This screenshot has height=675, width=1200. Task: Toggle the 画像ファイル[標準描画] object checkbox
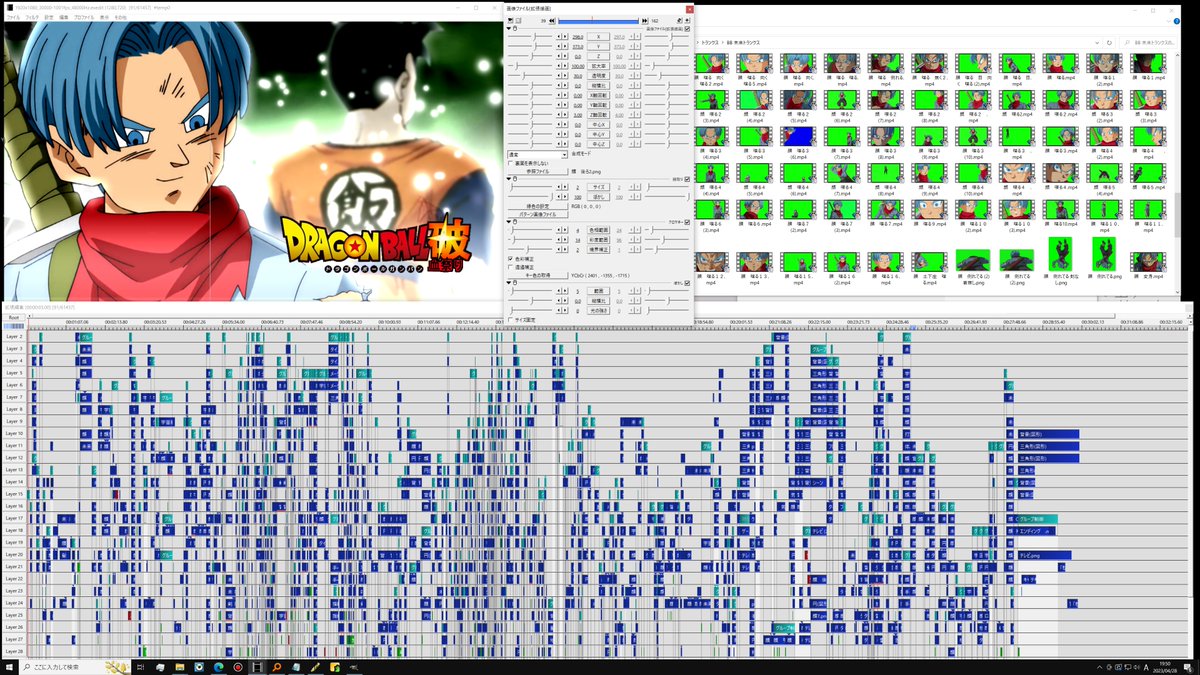[x=687, y=29]
